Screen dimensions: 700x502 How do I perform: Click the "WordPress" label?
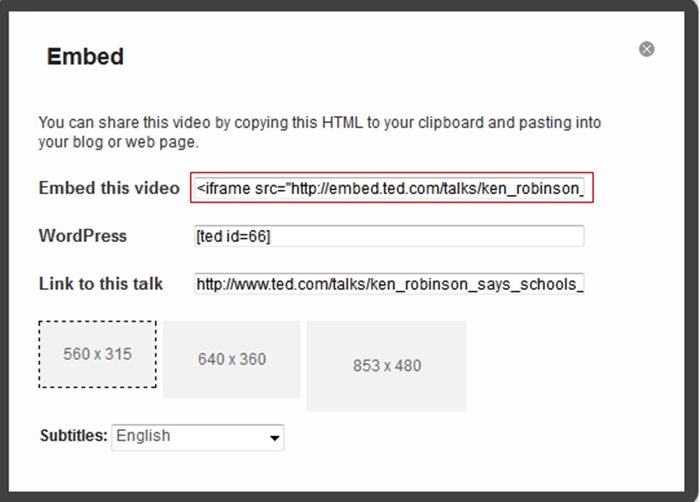(x=83, y=236)
